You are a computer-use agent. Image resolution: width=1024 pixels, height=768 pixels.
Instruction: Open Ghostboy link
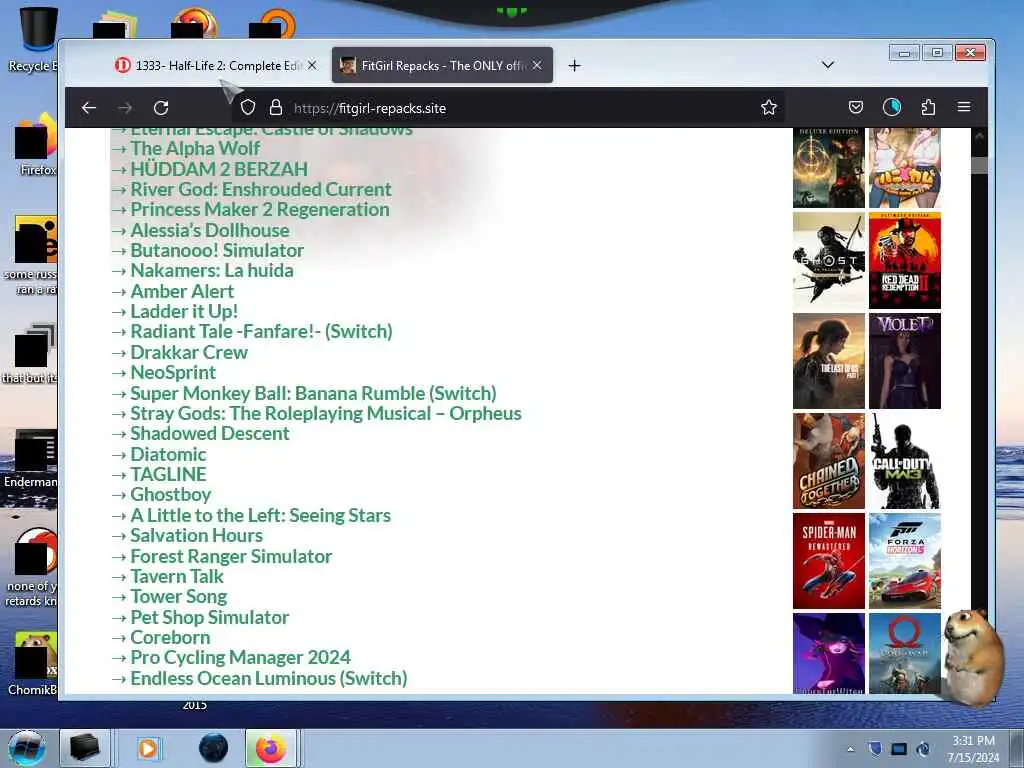170,494
